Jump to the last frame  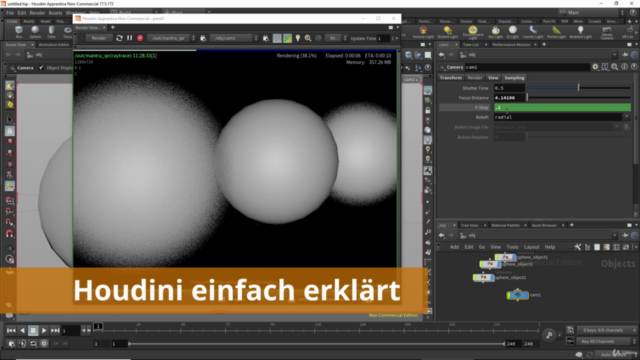click(x=55, y=331)
